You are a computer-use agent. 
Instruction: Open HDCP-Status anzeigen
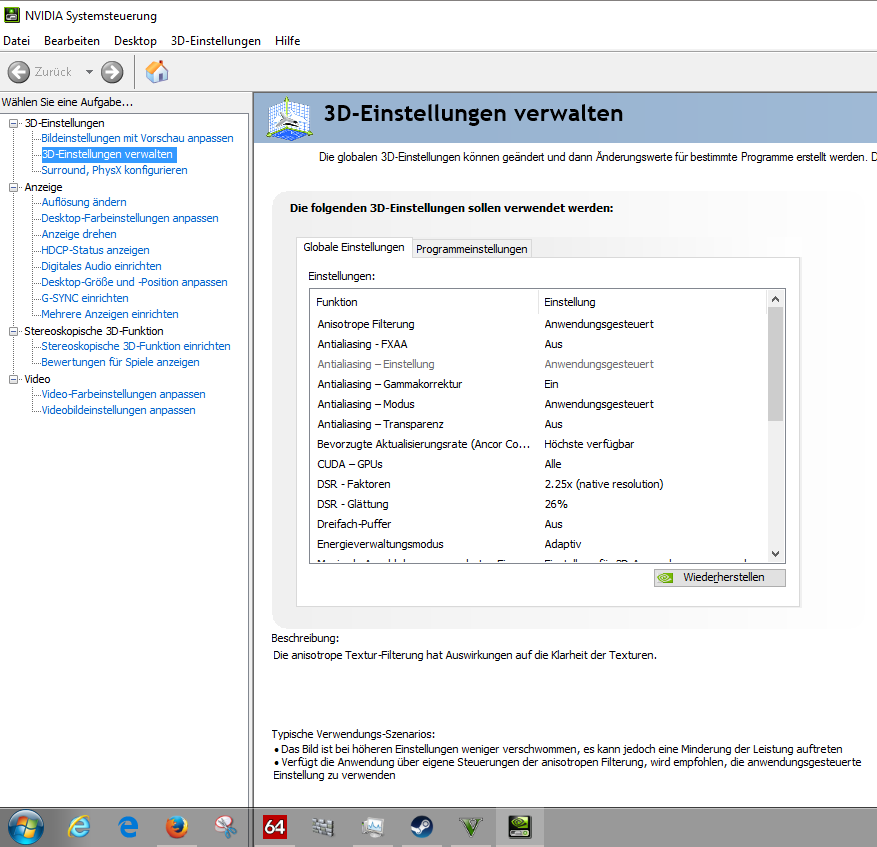tap(95, 250)
